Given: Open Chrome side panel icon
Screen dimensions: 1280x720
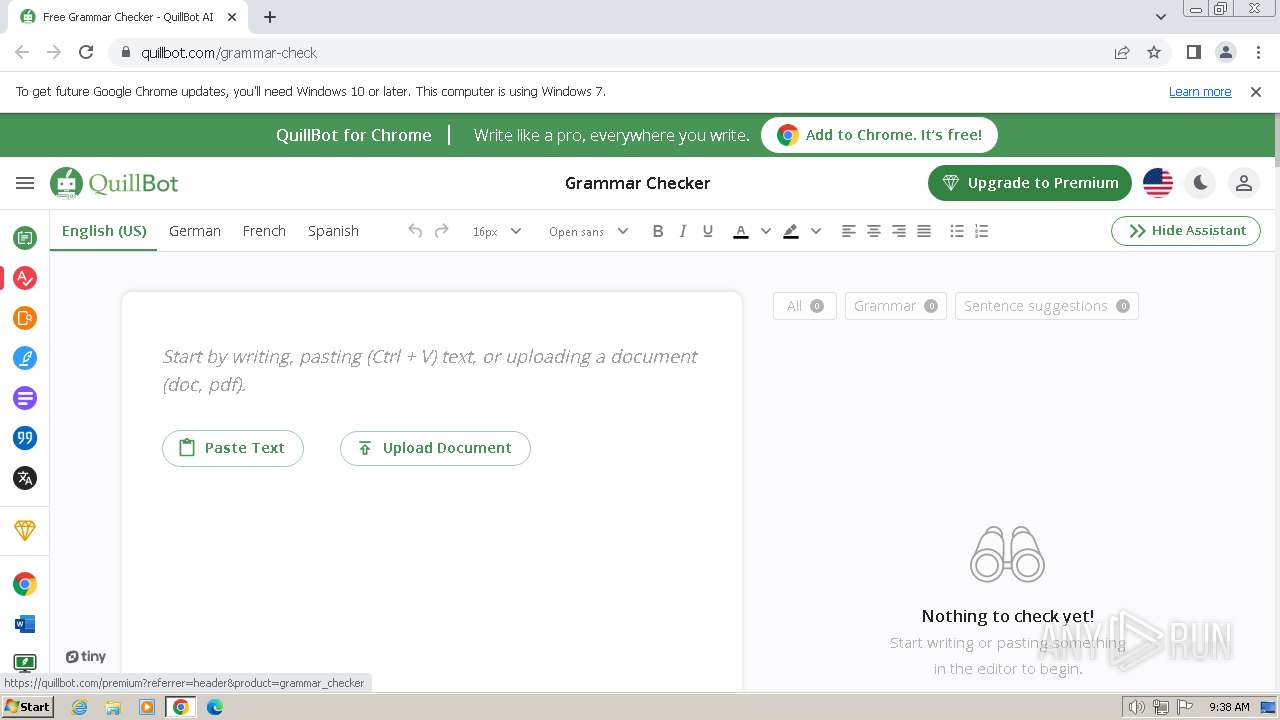Looking at the screenshot, I should click(1194, 53).
